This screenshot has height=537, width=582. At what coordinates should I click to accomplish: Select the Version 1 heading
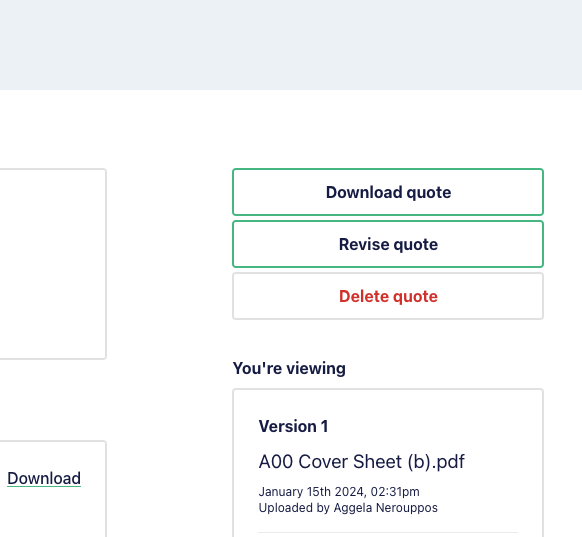(293, 426)
